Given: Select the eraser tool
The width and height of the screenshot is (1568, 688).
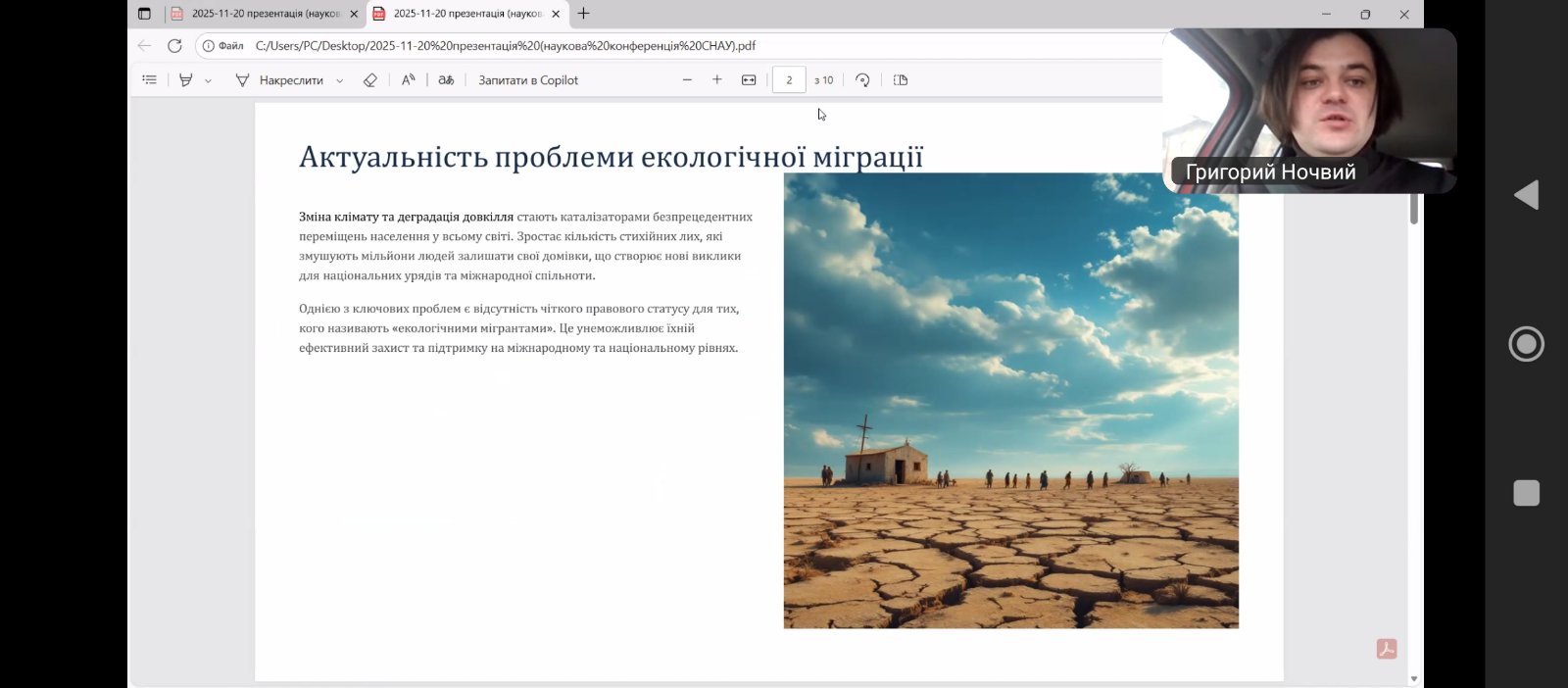Looking at the screenshot, I should 370,80.
